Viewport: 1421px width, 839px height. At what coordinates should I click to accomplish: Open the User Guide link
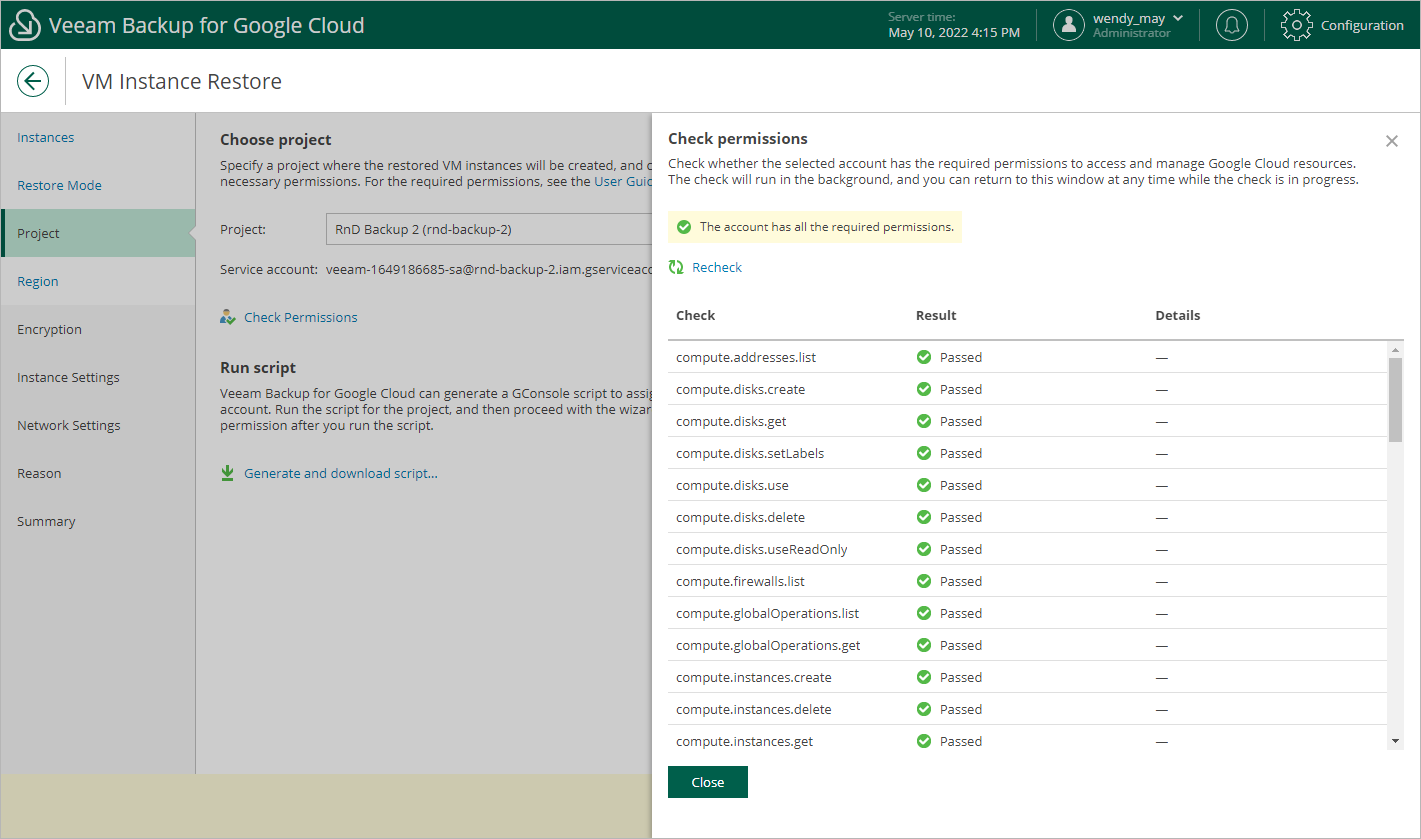coord(623,181)
